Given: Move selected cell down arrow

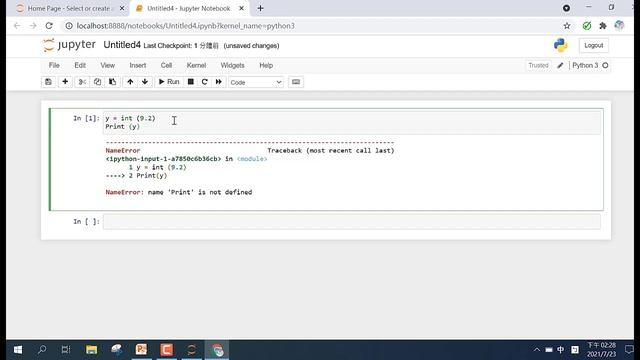Looking at the screenshot, I should (145, 82).
